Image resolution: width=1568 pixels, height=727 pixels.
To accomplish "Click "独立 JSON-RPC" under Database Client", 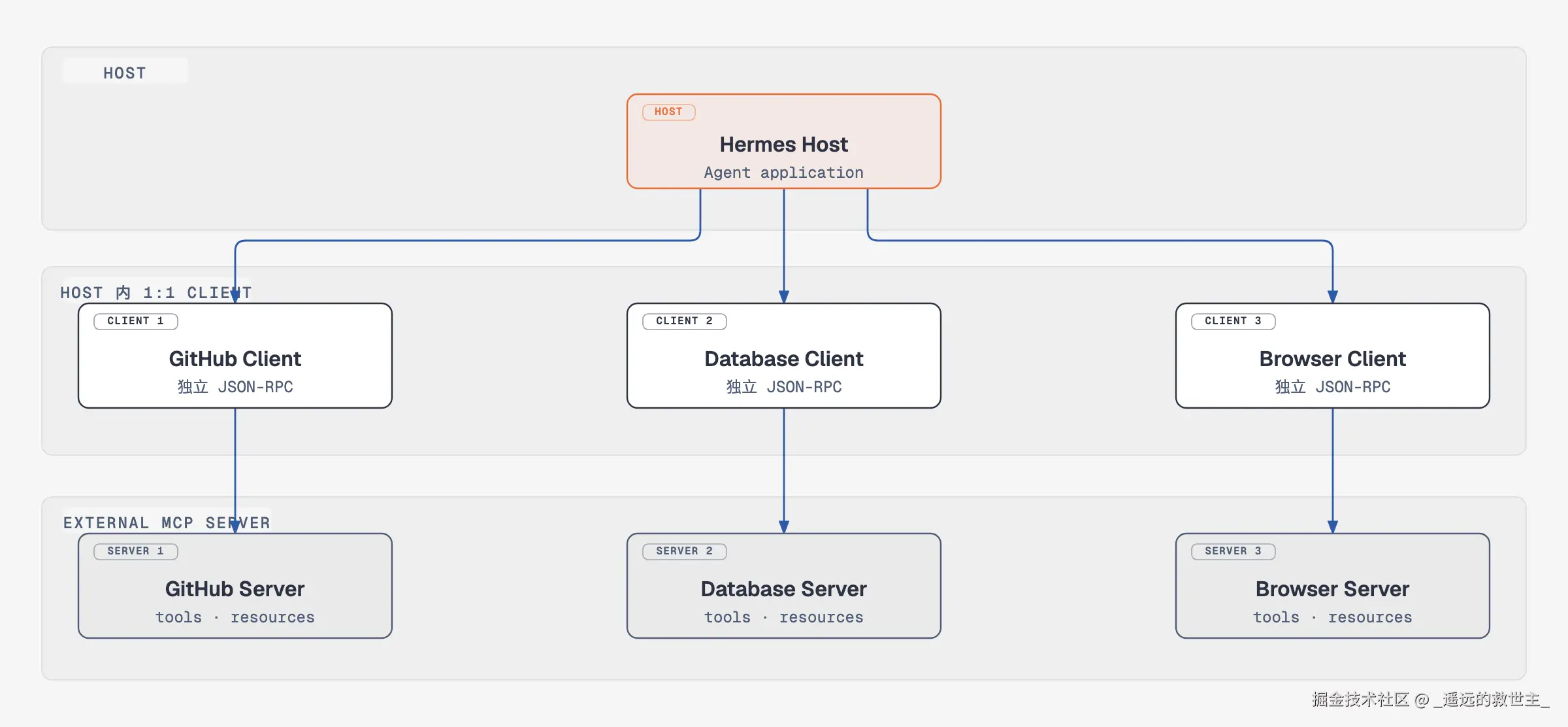I will point(784,387).
